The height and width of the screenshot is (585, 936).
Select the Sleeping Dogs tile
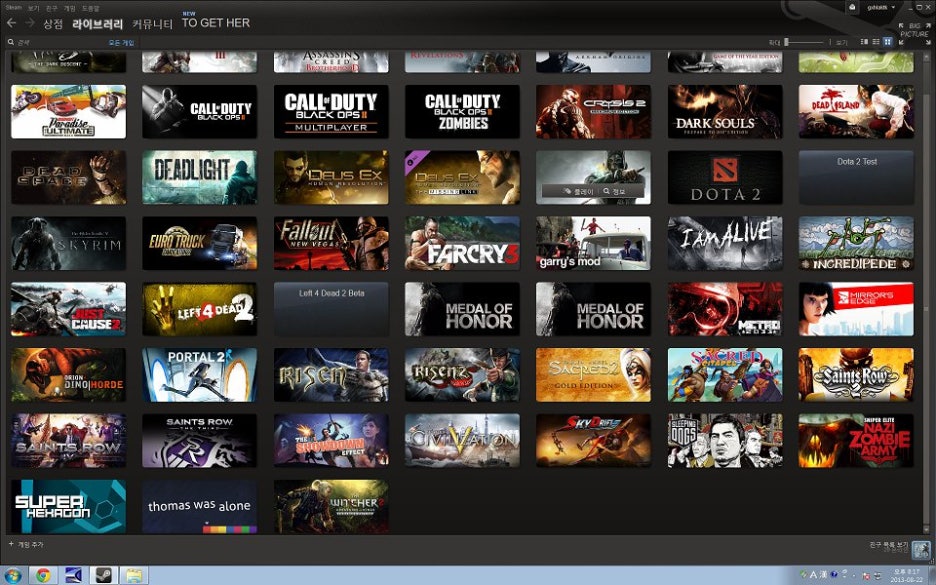click(x=725, y=441)
